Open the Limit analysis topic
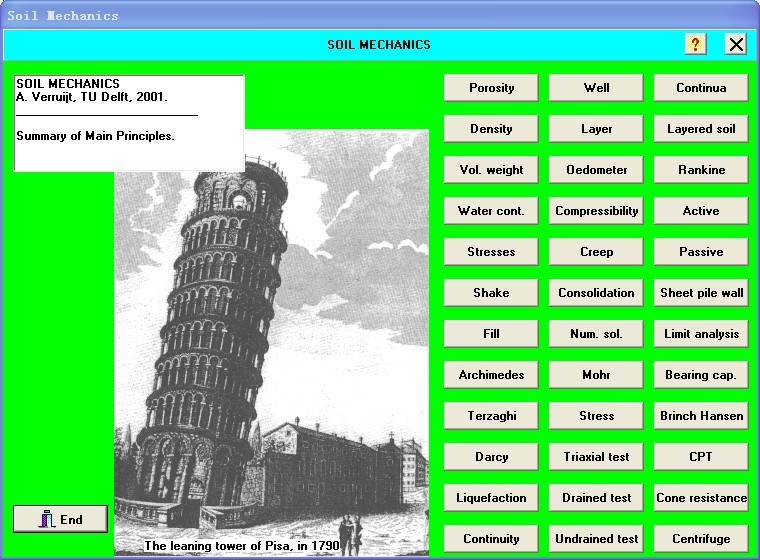Viewport: 760px width, 560px height. [701, 334]
